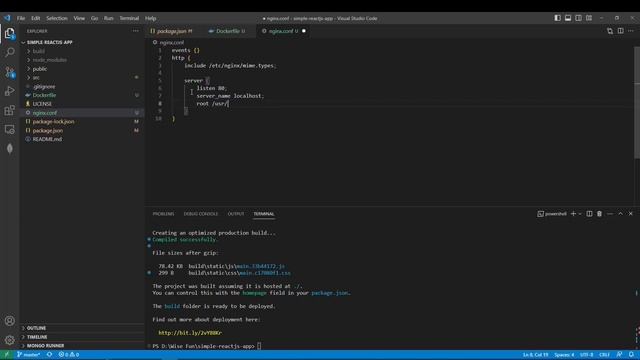Switch to the Dockerfile editor tab
The image size is (640, 360).
[227, 31]
